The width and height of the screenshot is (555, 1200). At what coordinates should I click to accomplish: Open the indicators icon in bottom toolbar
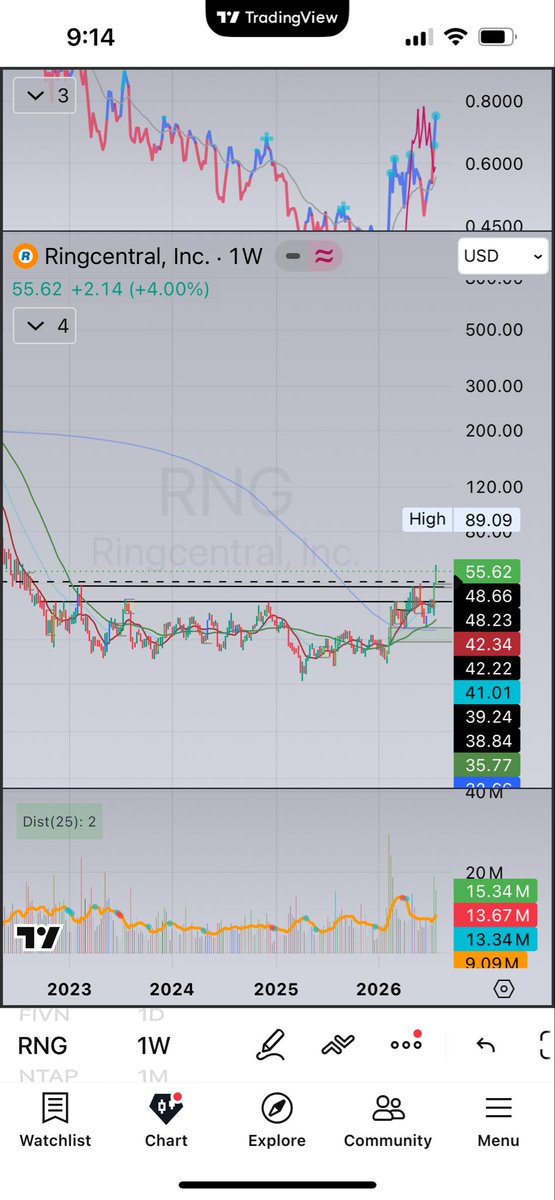(339, 1045)
